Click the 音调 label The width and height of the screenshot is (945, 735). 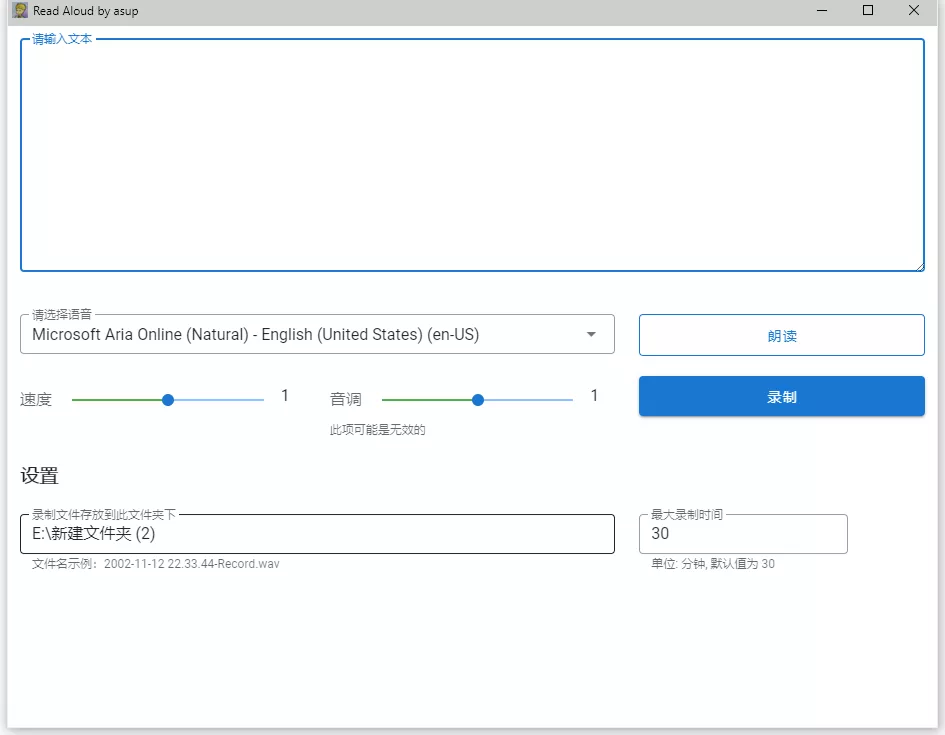tap(346, 399)
